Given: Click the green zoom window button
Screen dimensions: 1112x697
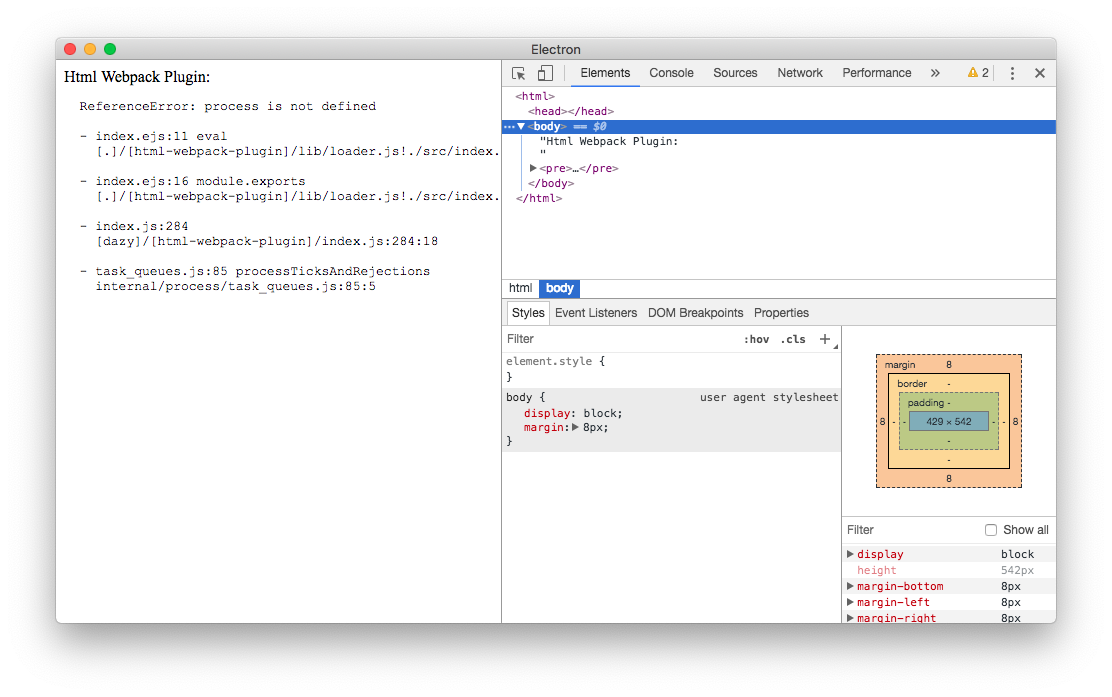Looking at the screenshot, I should coord(110,49).
